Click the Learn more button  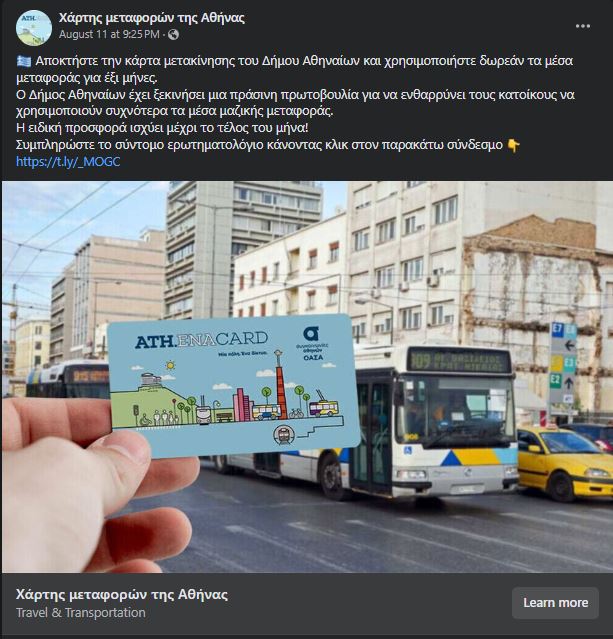(555, 603)
